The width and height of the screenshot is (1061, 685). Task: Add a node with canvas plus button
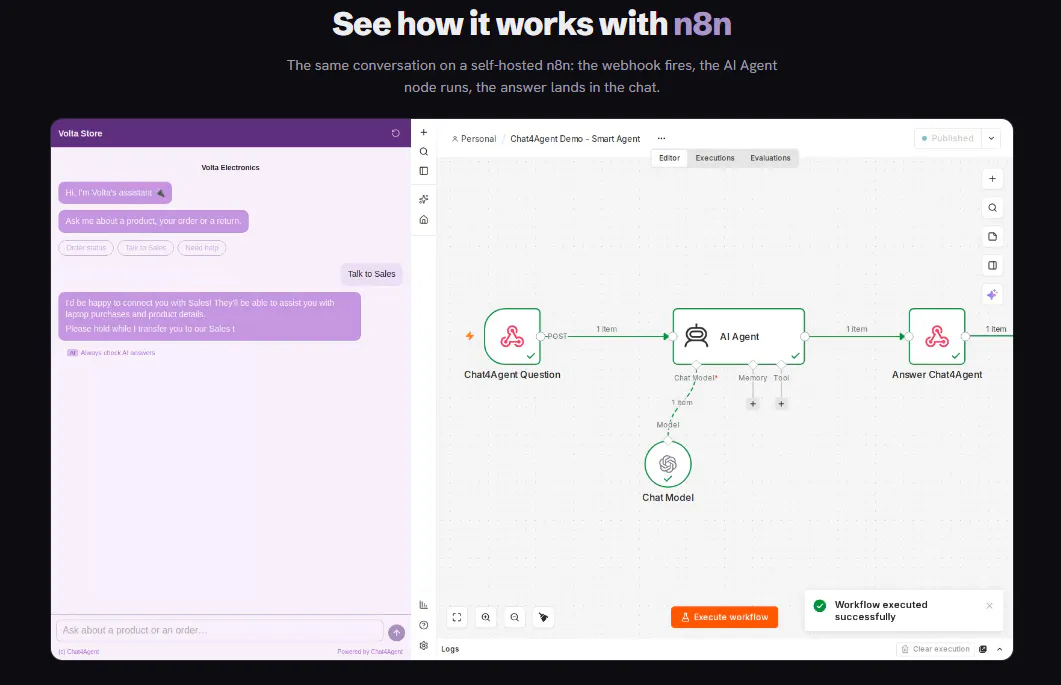992,179
